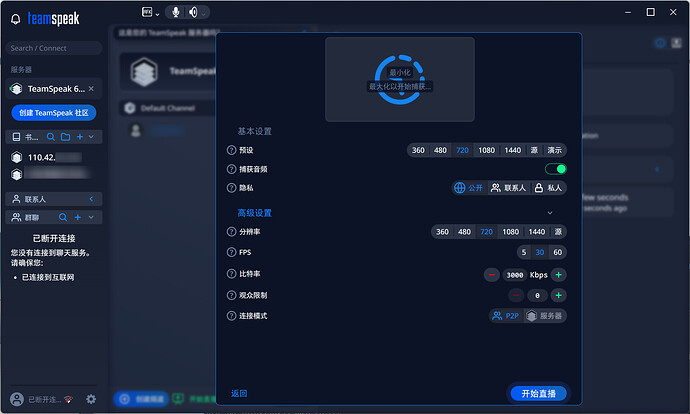
Task: Click the viewer limit value field
Action: [537, 296]
